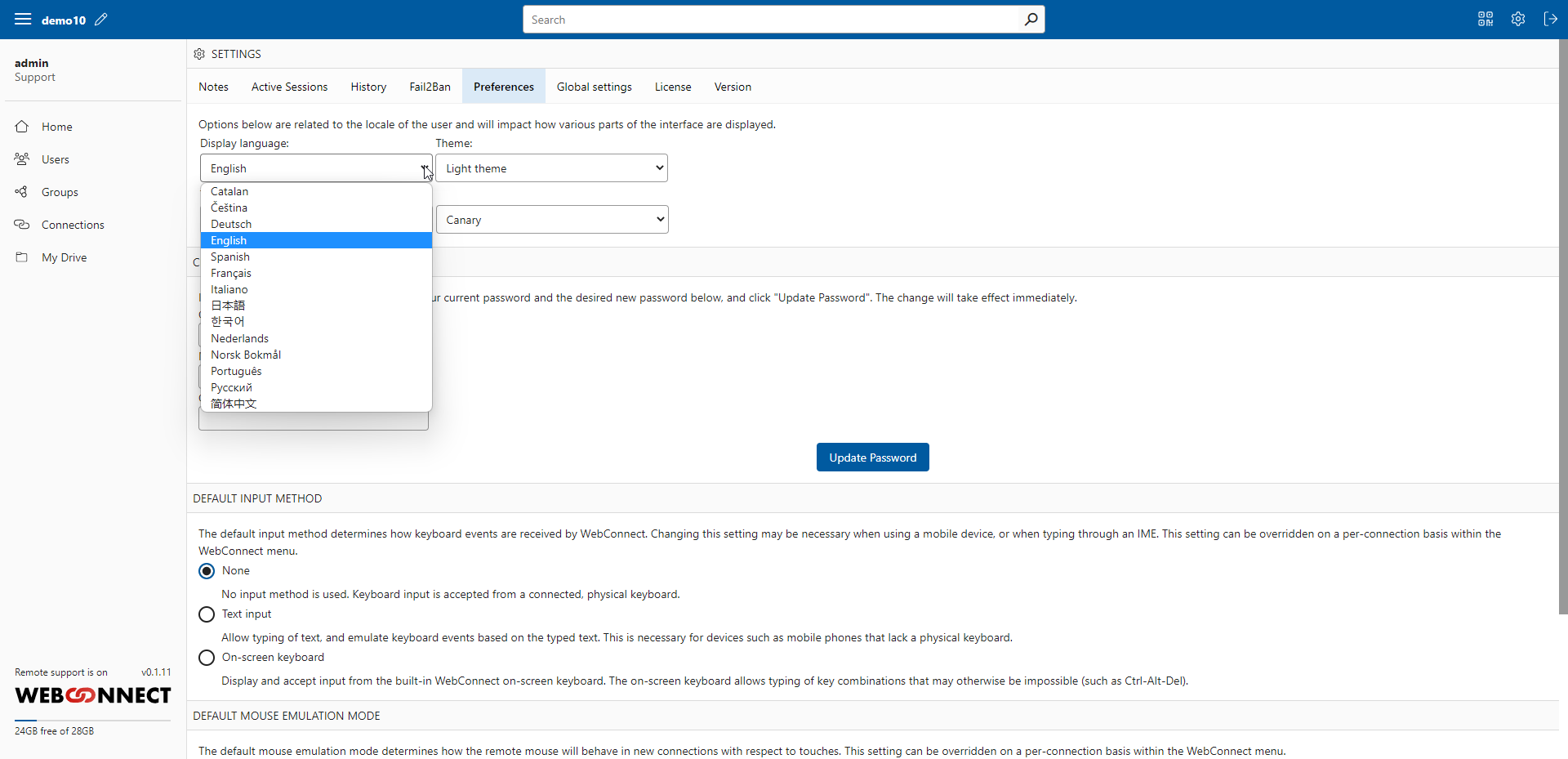
Task: Open the QR code icon in the top bar
Action: (1486, 19)
